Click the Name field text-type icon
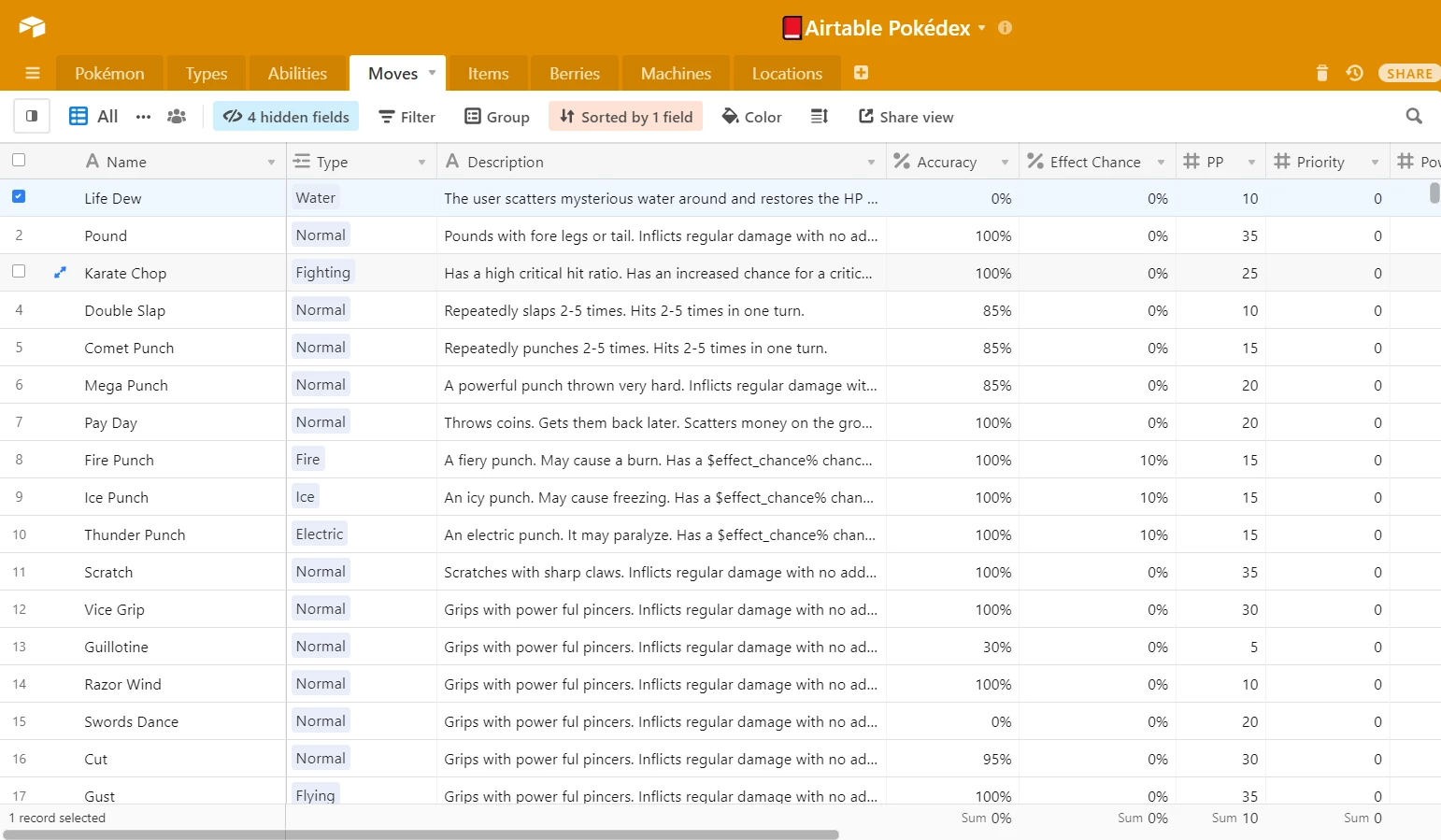Viewport: 1441px width, 840px height. (x=92, y=162)
